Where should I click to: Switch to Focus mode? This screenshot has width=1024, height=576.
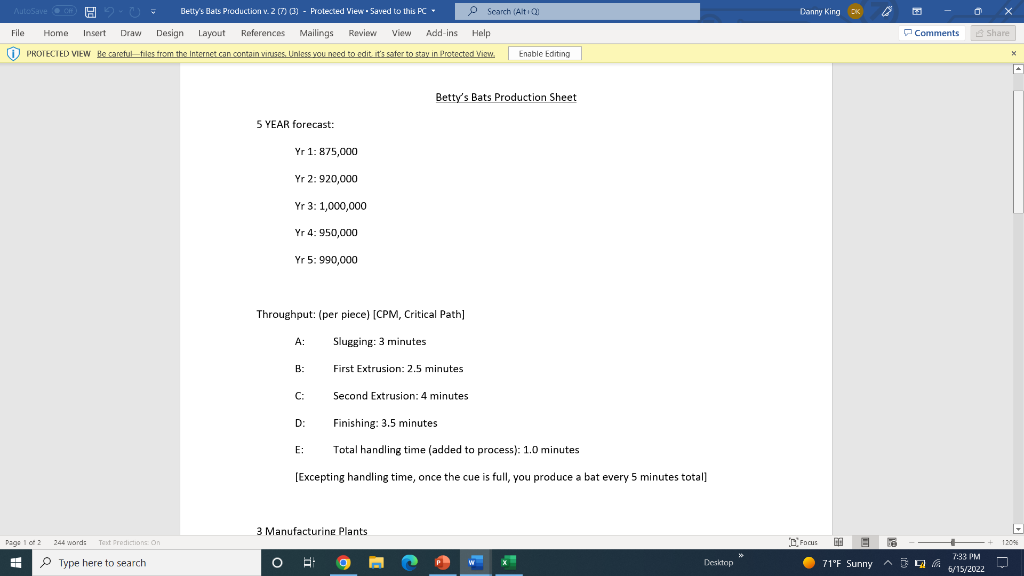(x=803, y=542)
